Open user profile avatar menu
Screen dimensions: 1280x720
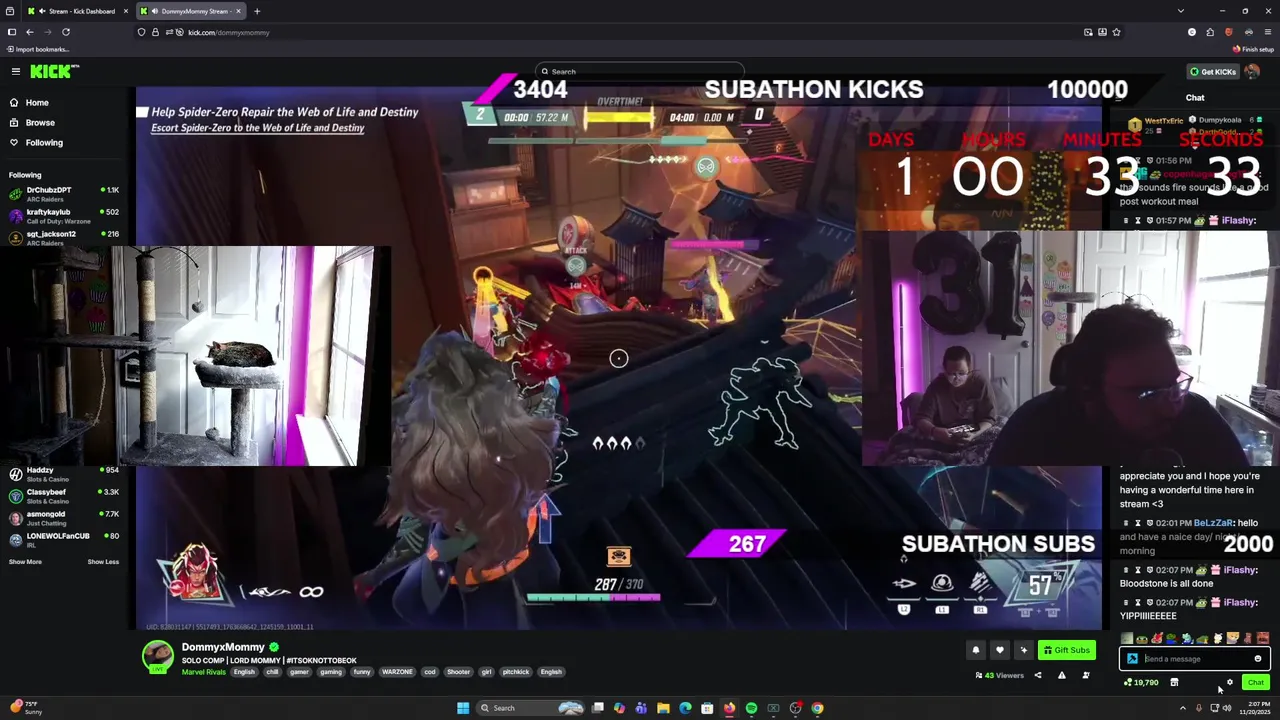coord(1252,71)
